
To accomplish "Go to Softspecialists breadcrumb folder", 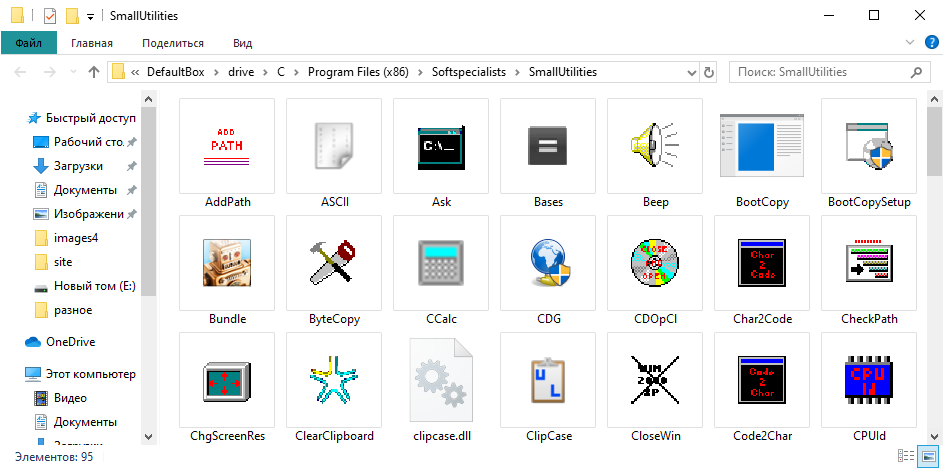I will (469, 72).
